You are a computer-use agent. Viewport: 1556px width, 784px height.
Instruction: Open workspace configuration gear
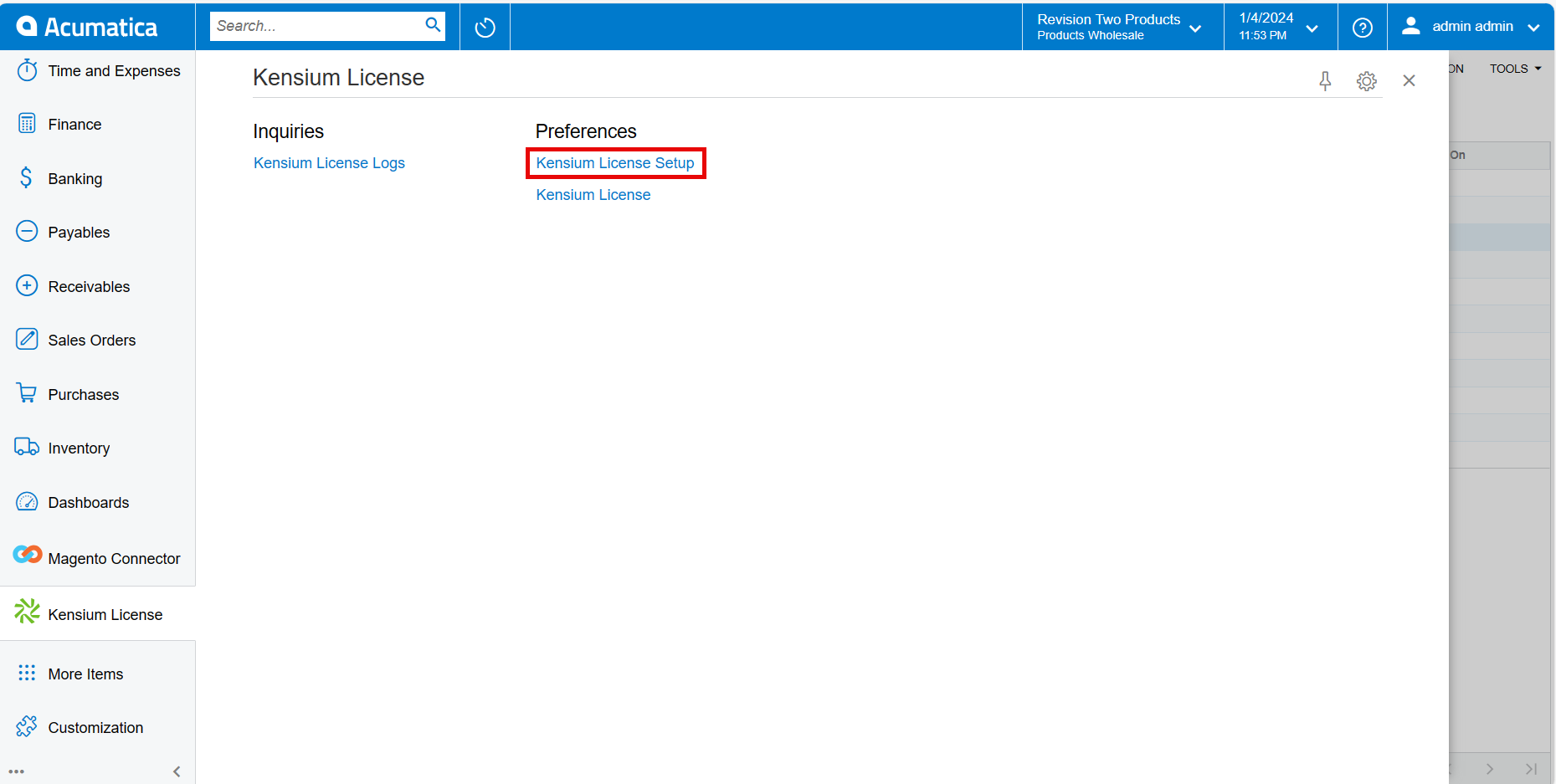coord(1366,81)
